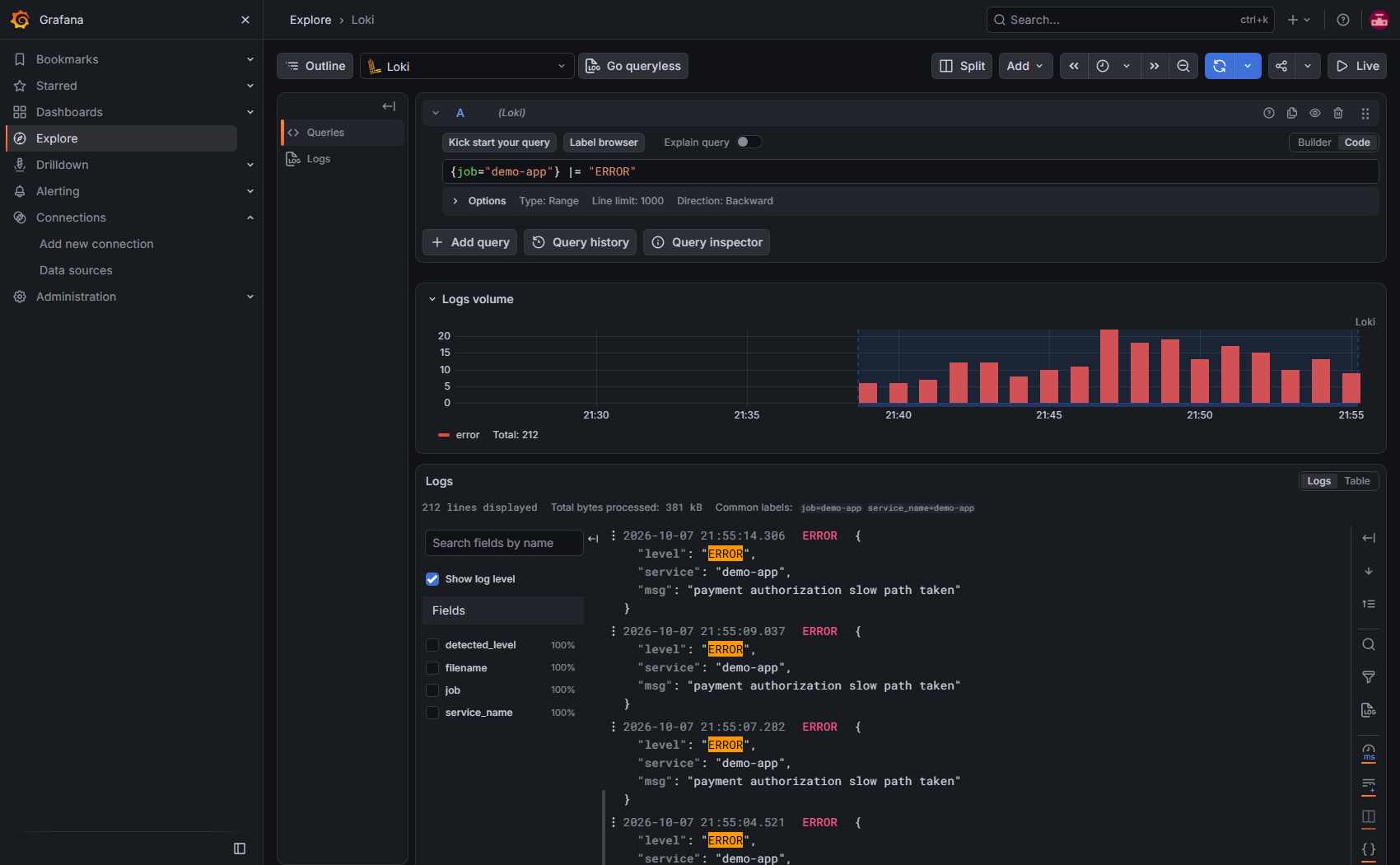
Task: Click the query drag handle icon
Action: (1365, 113)
